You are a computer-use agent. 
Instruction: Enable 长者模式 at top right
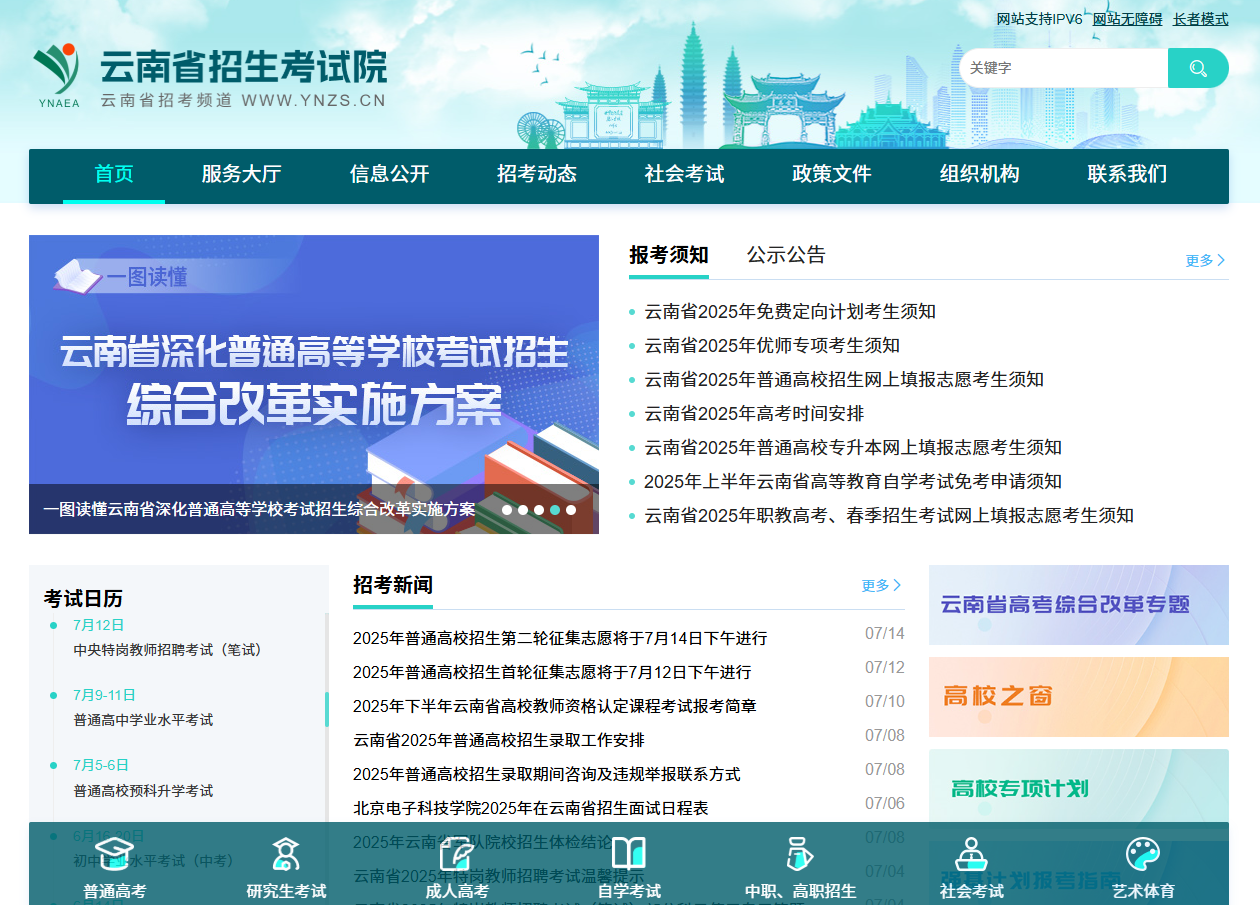1200,19
